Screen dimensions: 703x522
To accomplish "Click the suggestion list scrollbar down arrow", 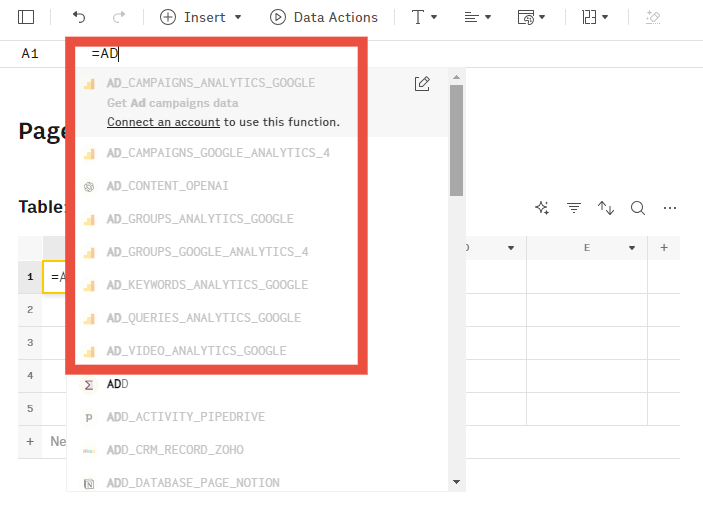I will [x=456, y=483].
